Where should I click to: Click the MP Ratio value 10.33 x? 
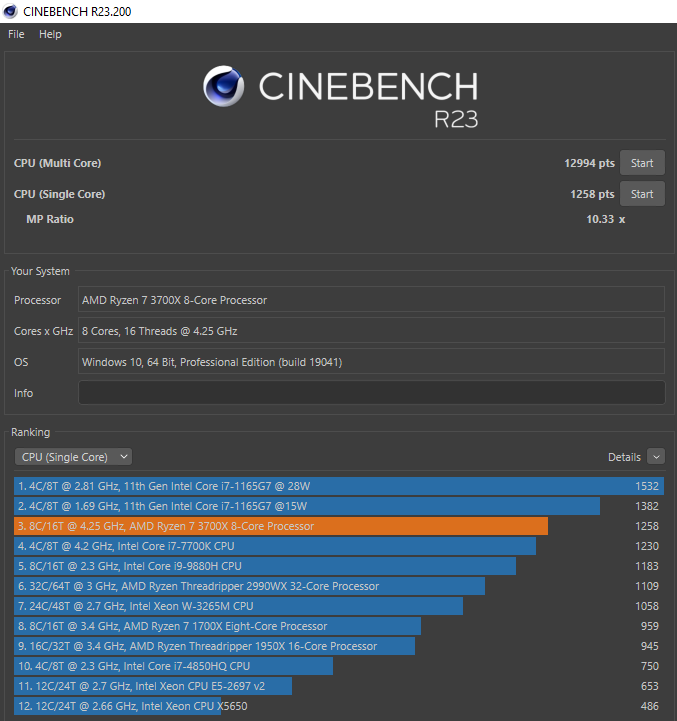click(605, 219)
